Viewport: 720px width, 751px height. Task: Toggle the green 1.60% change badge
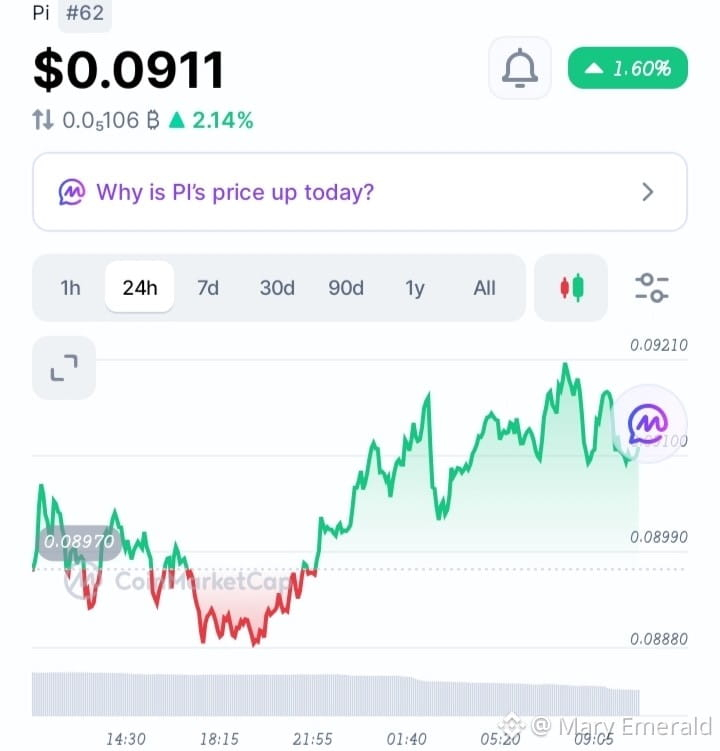[628, 68]
